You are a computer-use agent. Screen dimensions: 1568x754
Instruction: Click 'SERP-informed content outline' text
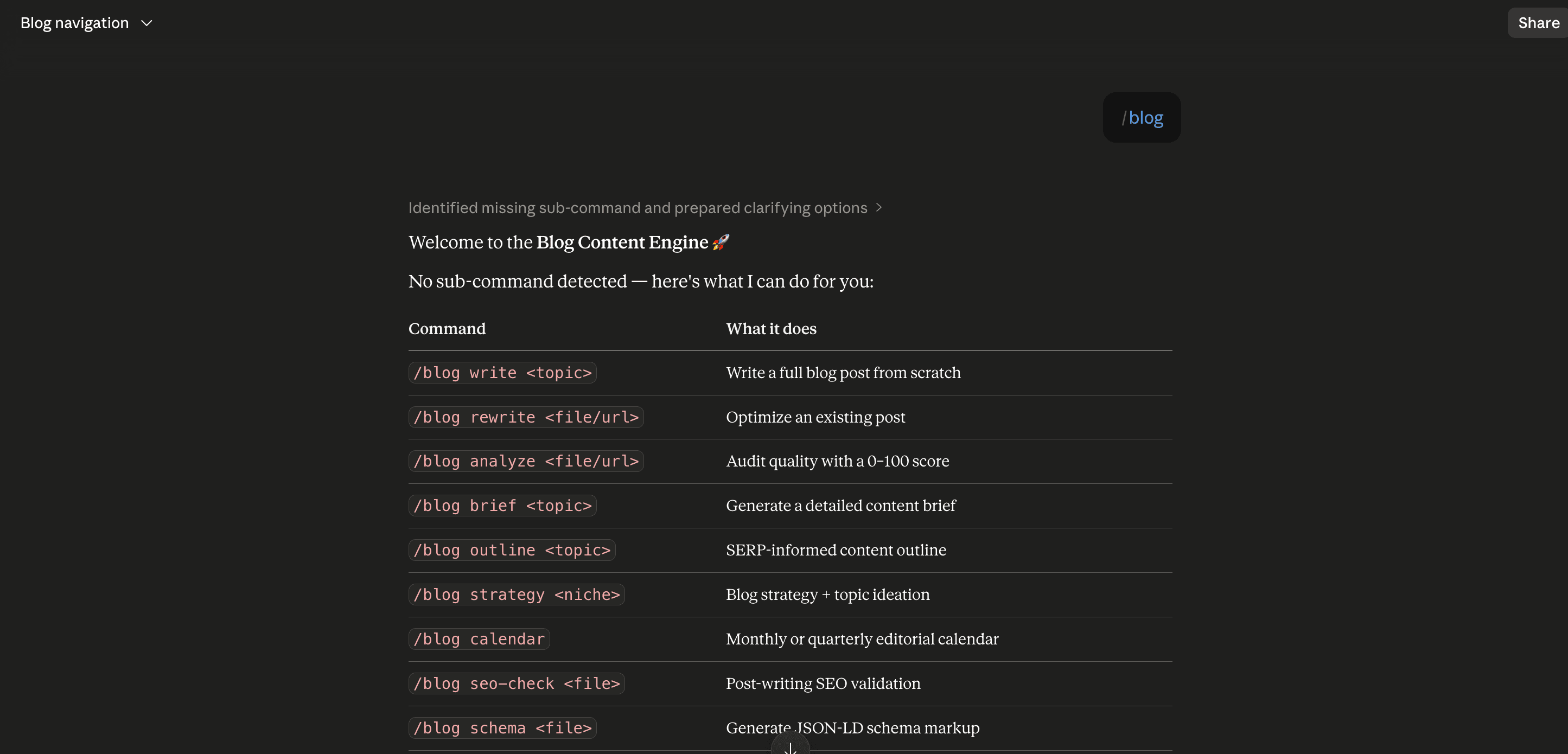[x=836, y=550]
